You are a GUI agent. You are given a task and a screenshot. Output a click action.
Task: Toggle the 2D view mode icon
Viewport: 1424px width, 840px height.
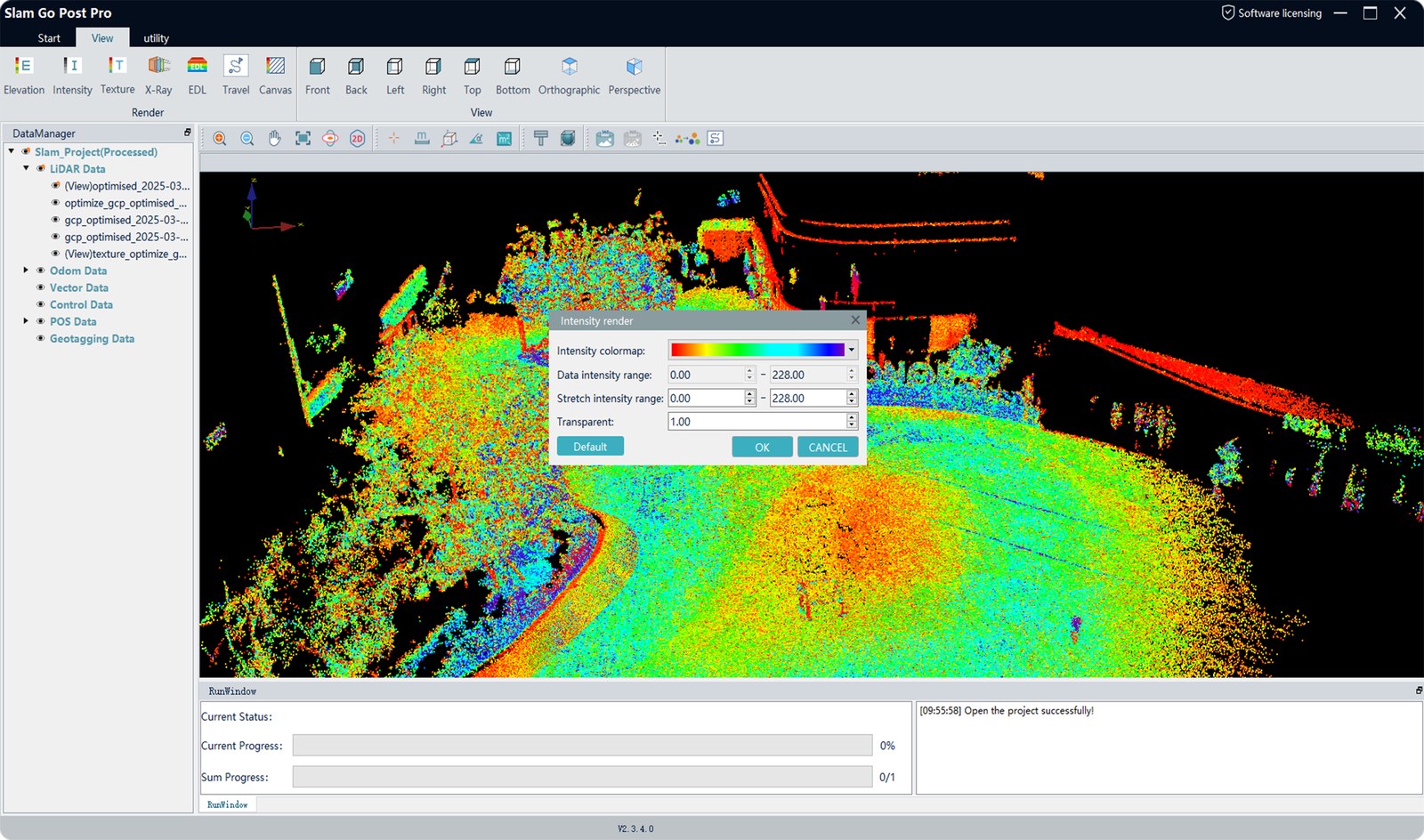pyautogui.click(x=358, y=139)
